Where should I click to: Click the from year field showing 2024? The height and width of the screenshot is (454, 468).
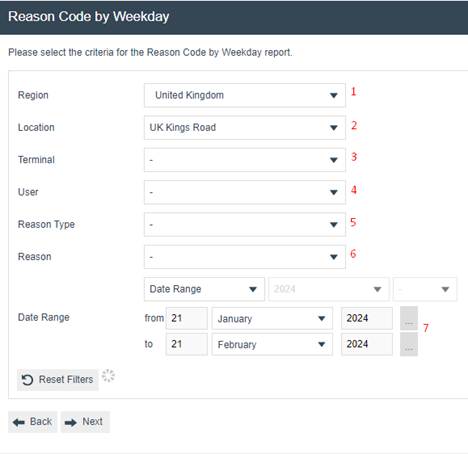tap(367, 318)
